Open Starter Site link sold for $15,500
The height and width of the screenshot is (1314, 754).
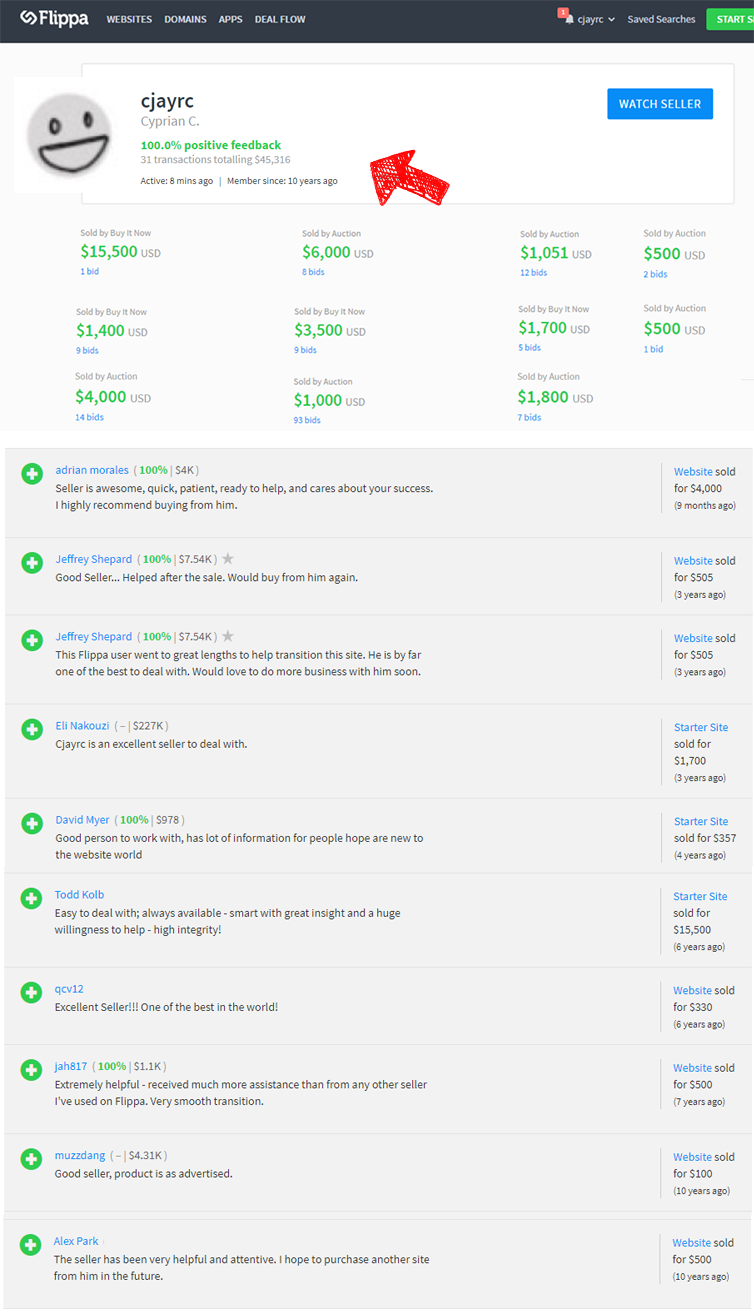pyautogui.click(x=700, y=897)
